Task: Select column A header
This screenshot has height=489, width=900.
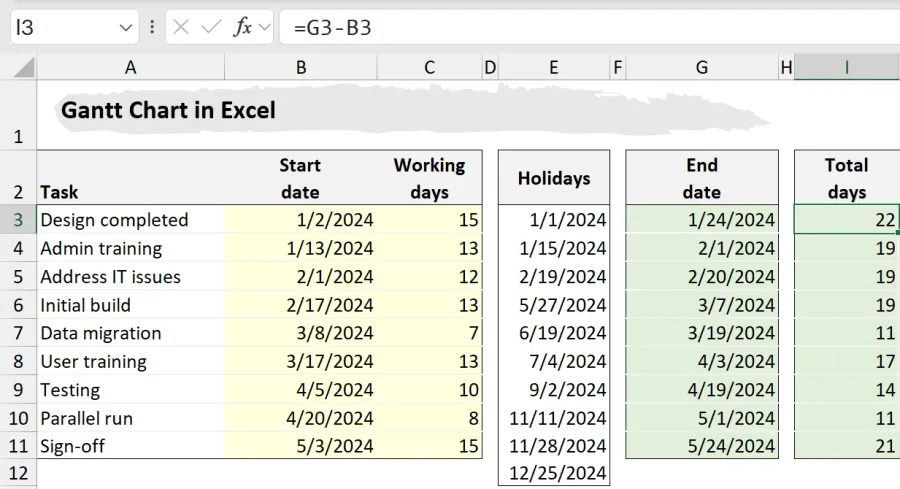Action: click(131, 67)
